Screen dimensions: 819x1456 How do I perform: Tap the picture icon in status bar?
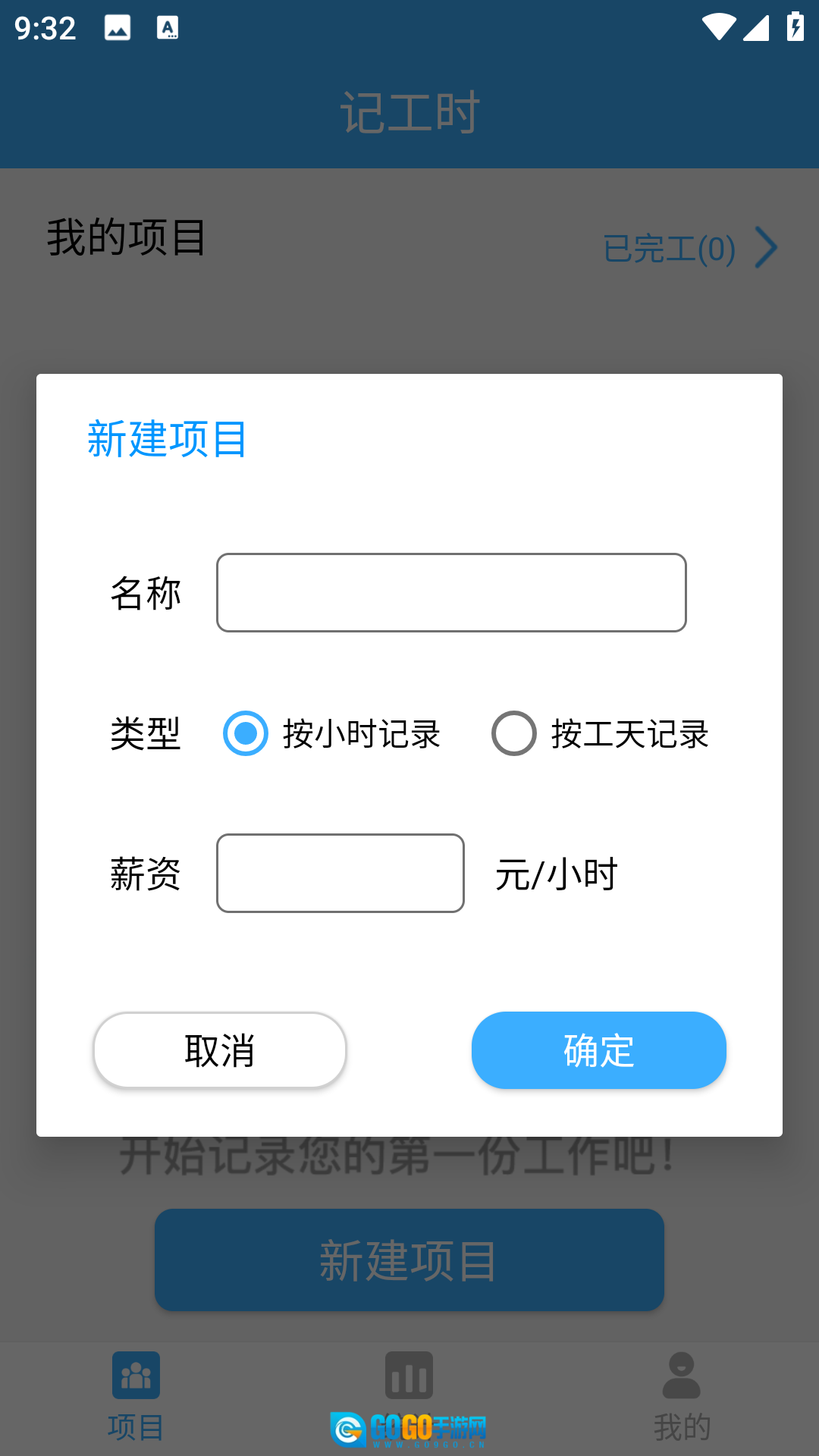[x=118, y=28]
